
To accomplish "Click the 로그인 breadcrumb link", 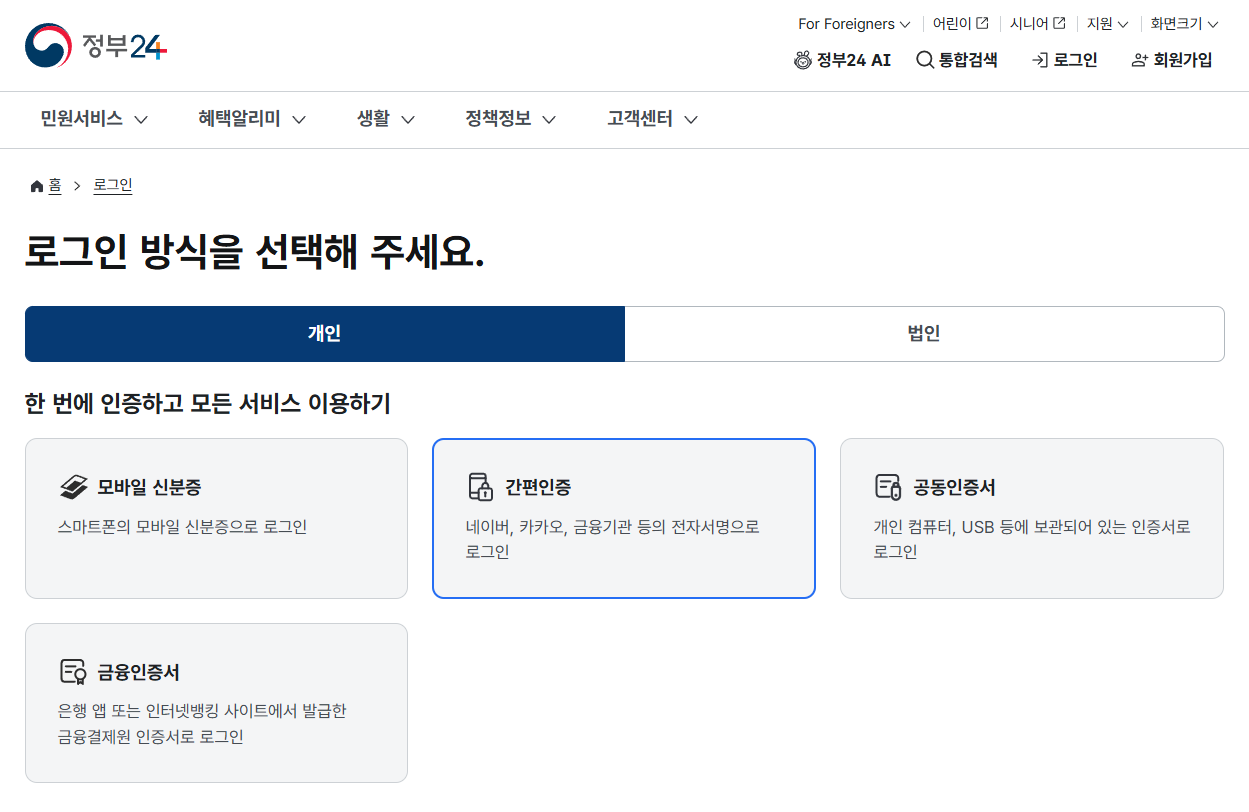I will [x=113, y=186].
